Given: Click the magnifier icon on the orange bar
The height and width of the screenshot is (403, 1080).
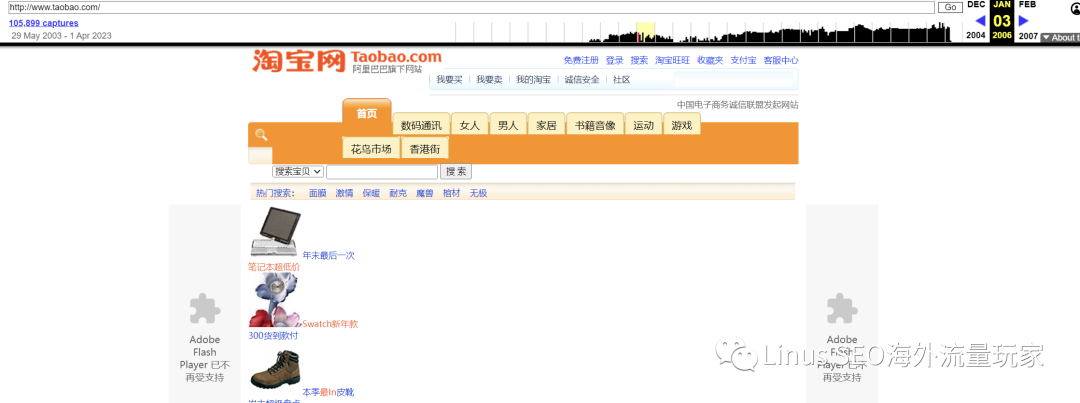Looking at the screenshot, I should 261,135.
